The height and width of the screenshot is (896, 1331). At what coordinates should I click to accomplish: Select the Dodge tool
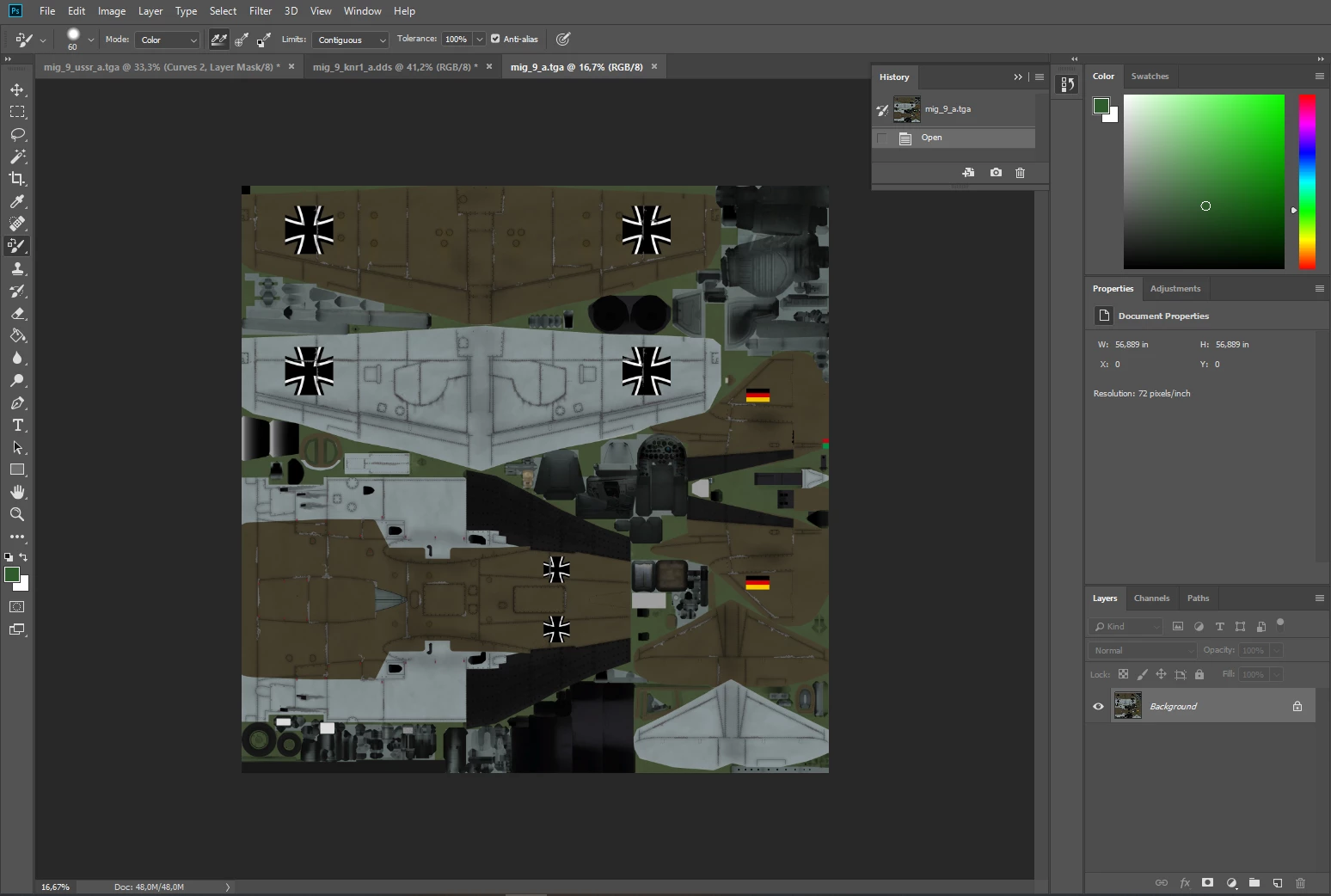(x=17, y=380)
